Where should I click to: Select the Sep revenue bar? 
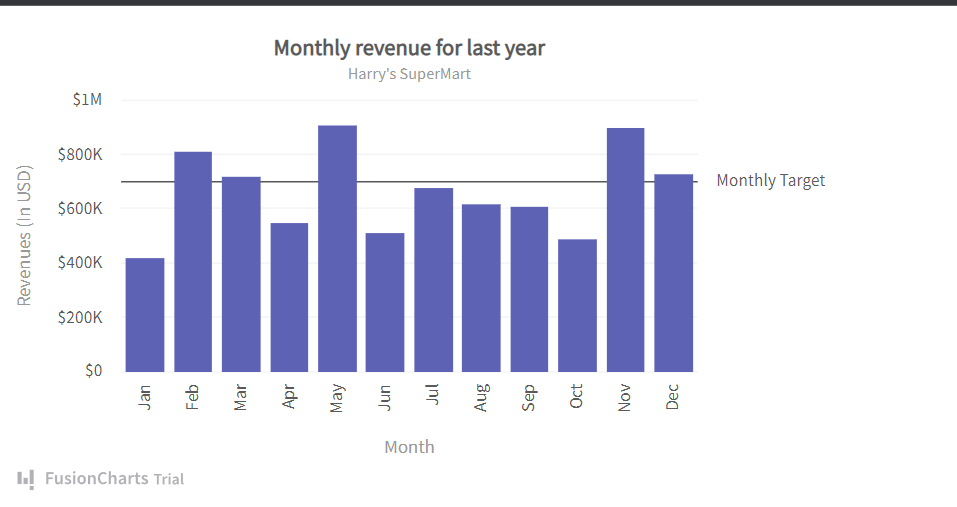pos(529,289)
